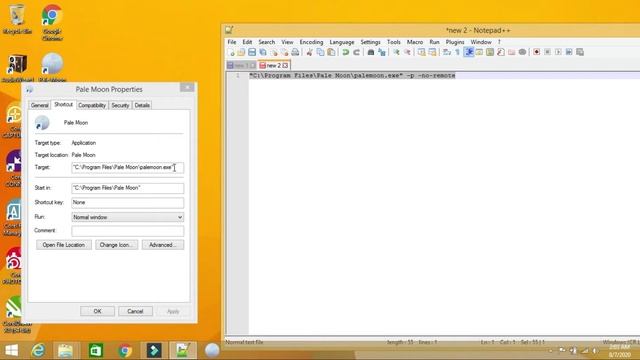Click inside the Target input field
640x360 pixels.
[128, 167]
